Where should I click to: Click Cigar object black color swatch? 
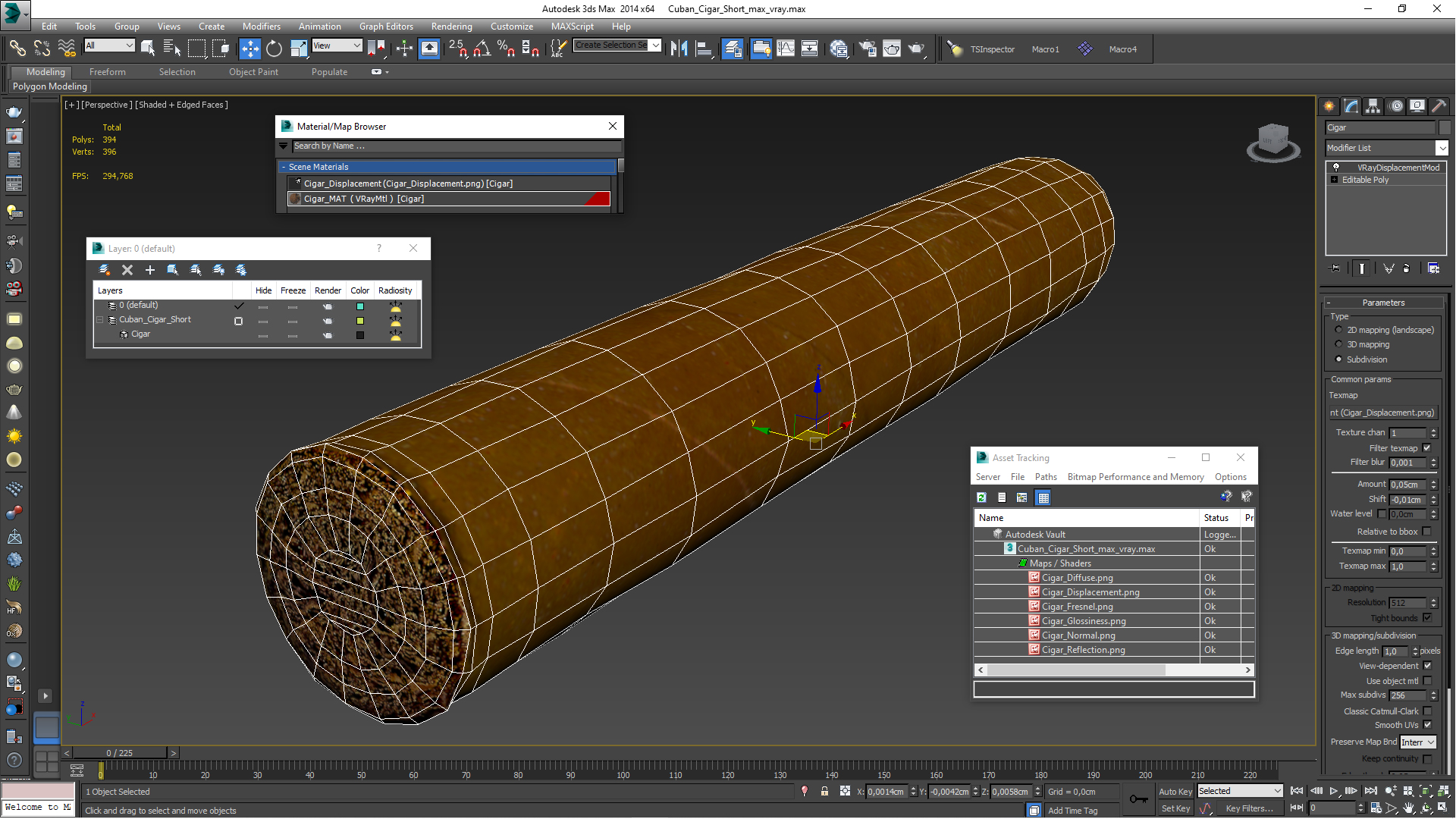click(360, 335)
